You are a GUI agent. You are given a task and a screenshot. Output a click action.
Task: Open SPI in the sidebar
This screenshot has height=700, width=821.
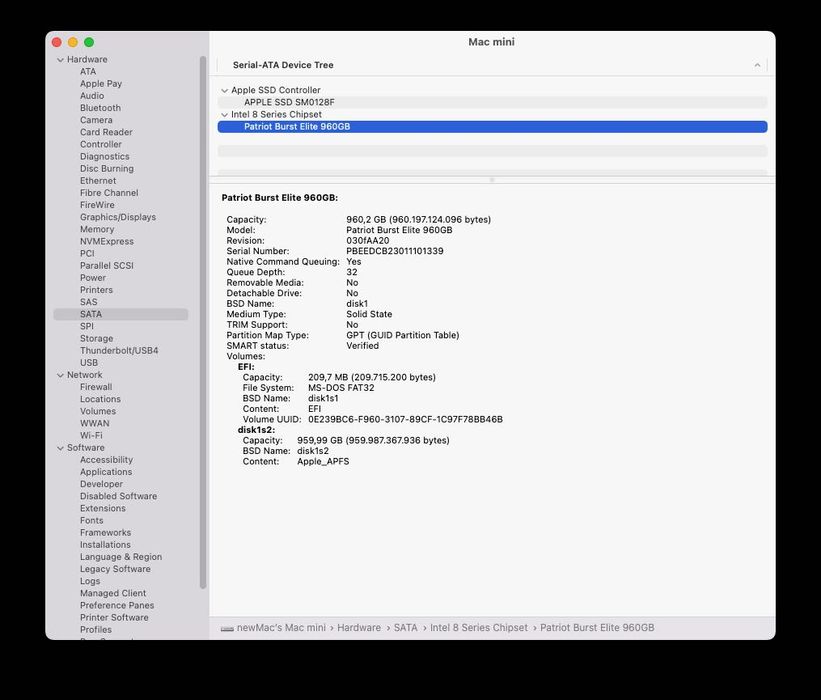point(86,326)
